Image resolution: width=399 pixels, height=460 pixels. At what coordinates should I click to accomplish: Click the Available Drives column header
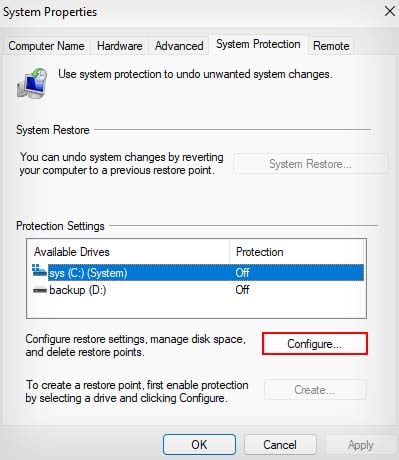click(x=129, y=252)
